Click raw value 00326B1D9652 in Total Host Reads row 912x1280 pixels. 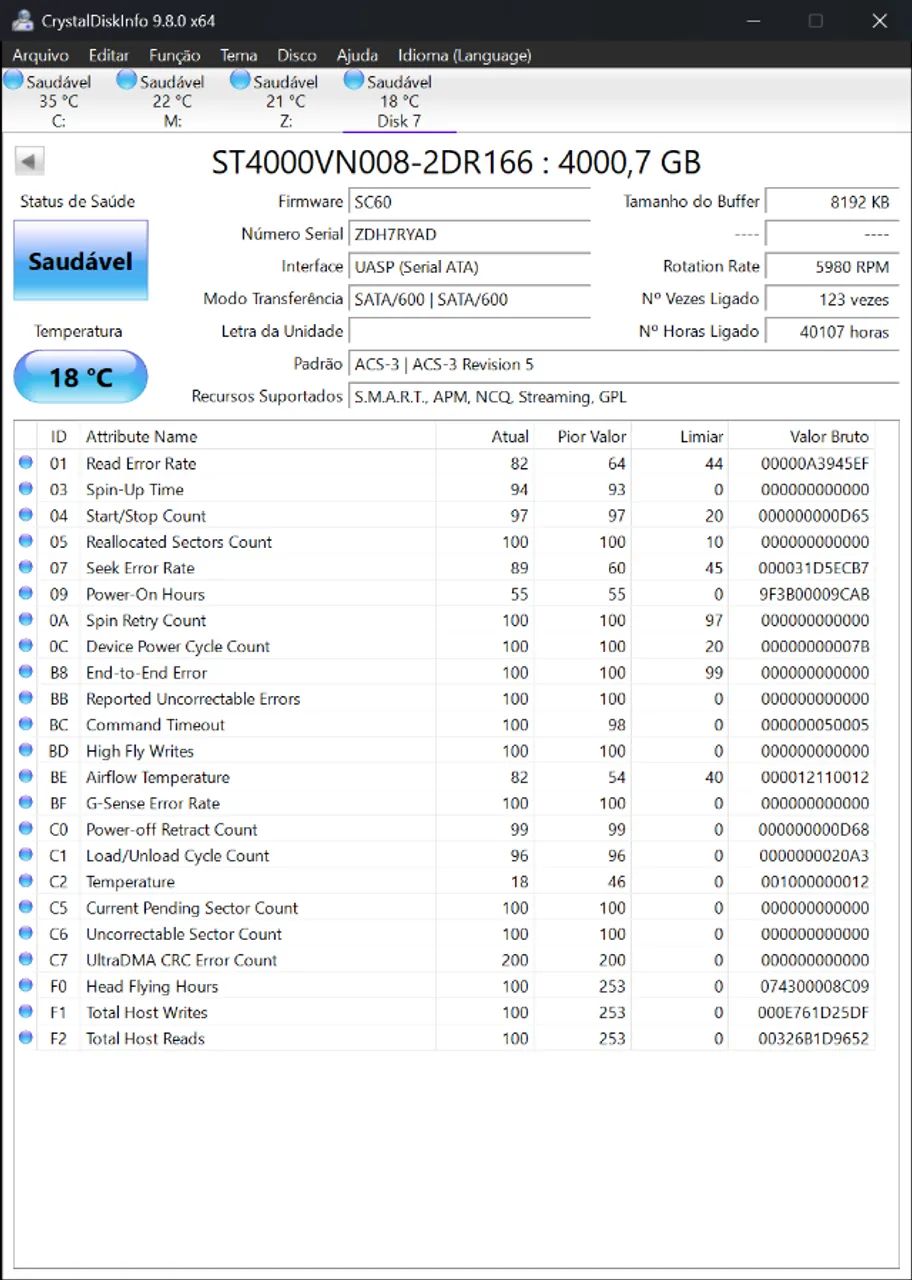(x=814, y=1038)
